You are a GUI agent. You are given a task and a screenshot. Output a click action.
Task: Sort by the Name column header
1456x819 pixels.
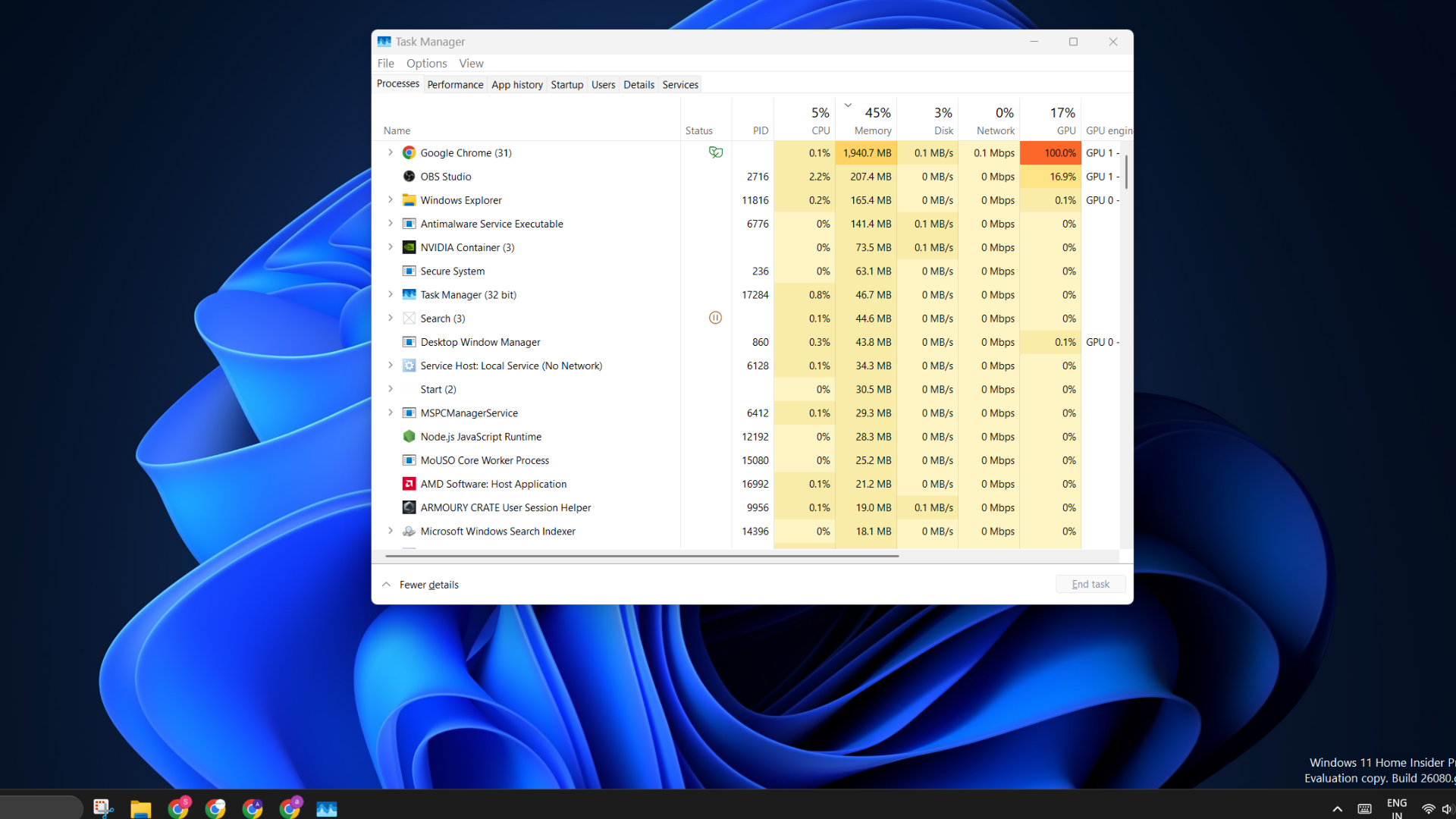coord(526,120)
